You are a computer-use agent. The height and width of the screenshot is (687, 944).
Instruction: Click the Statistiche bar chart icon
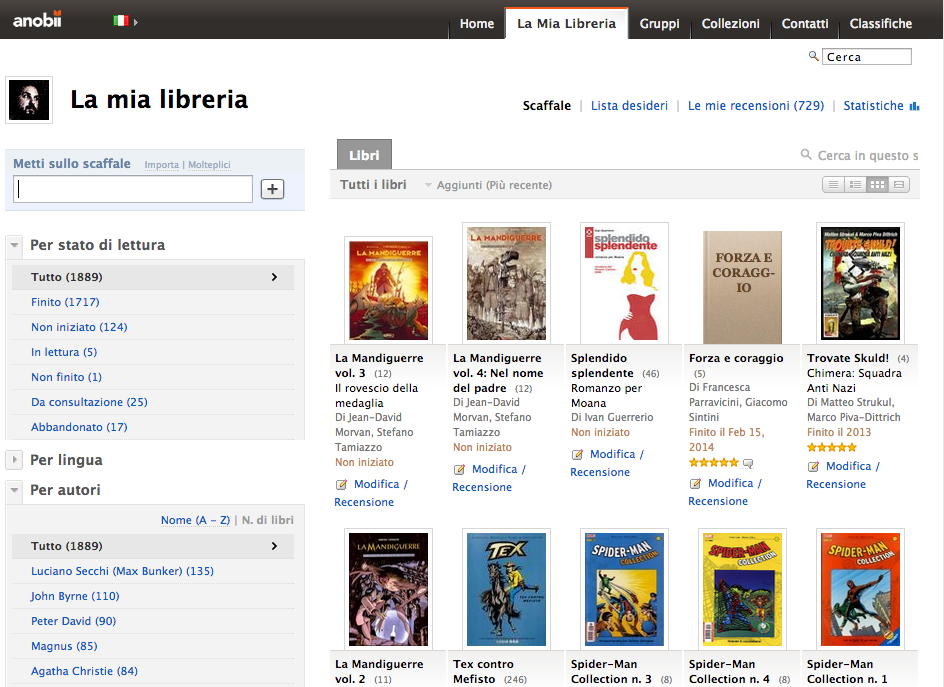pyautogui.click(x=914, y=106)
